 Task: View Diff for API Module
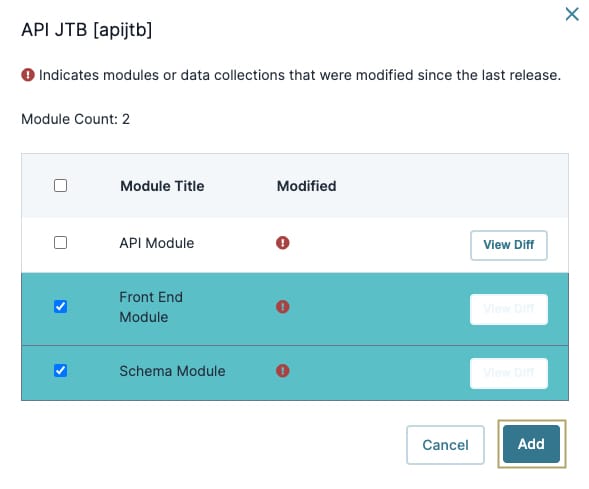coord(509,245)
